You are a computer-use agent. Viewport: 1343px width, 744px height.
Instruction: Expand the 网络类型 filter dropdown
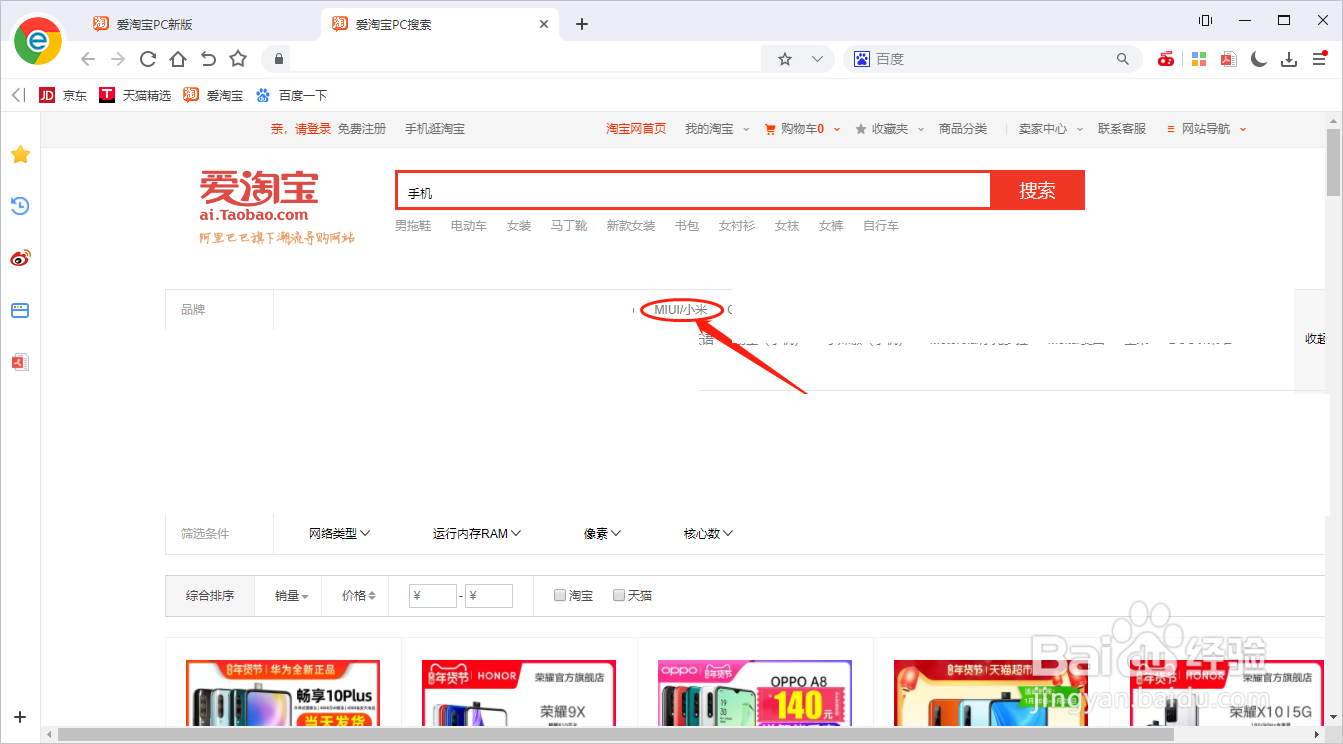coord(340,534)
